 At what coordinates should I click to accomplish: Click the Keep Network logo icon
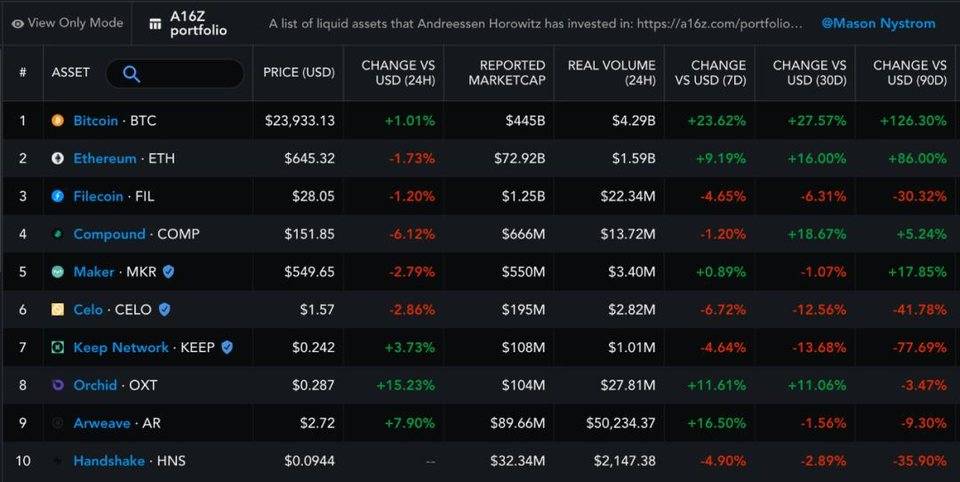click(x=58, y=348)
